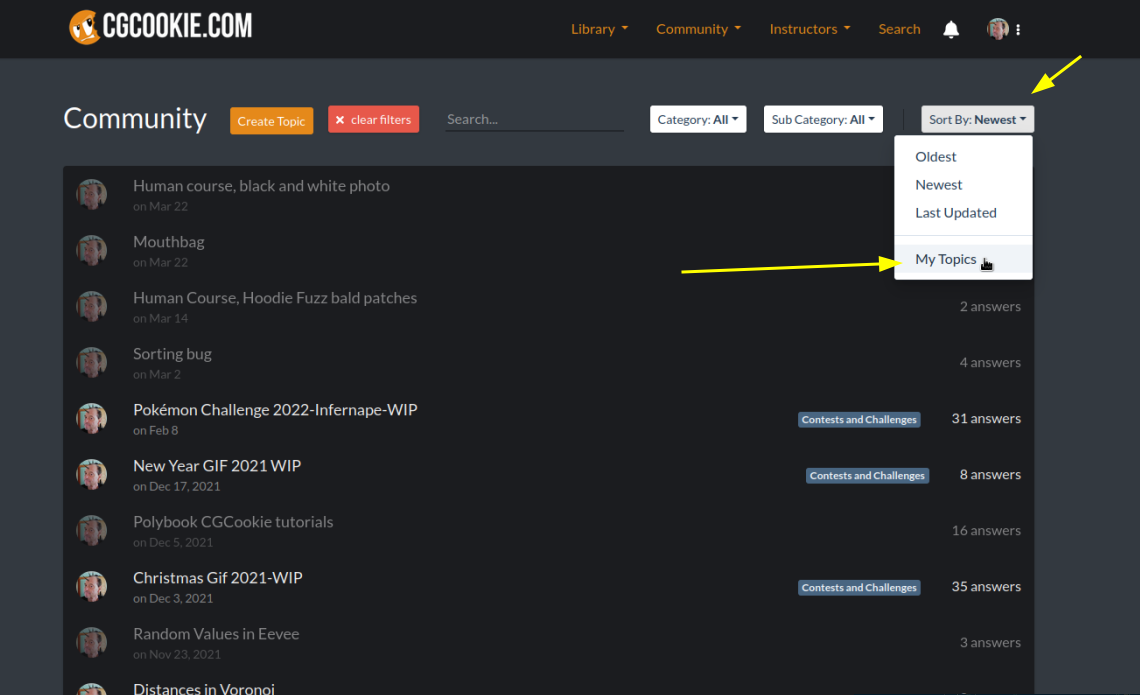Open Pokémon Challenge 2022-Infernape-WIP topic
The image size is (1140, 695).
pyautogui.click(x=275, y=409)
